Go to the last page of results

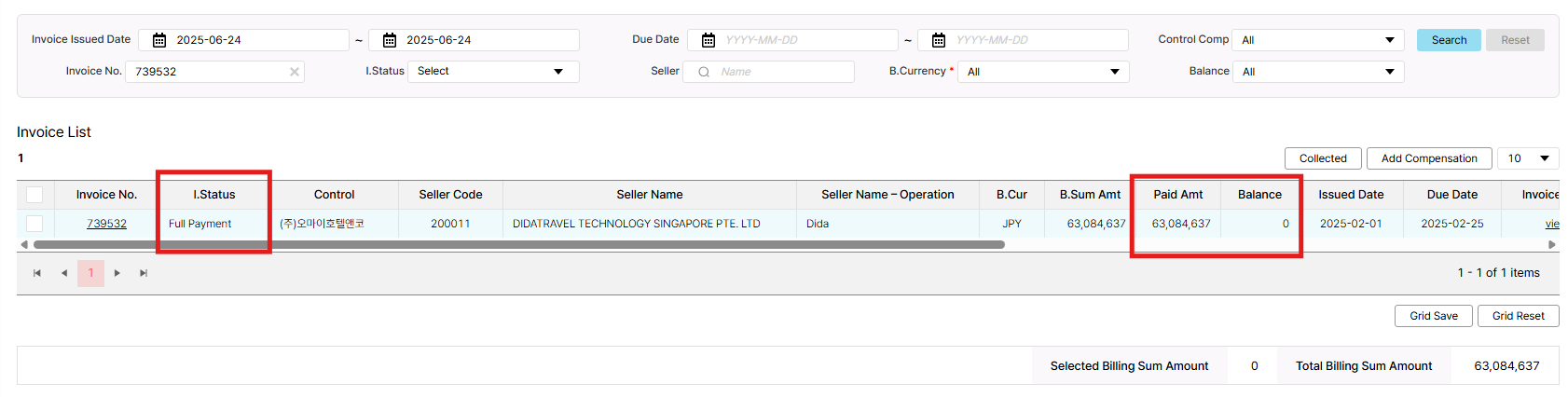click(144, 273)
